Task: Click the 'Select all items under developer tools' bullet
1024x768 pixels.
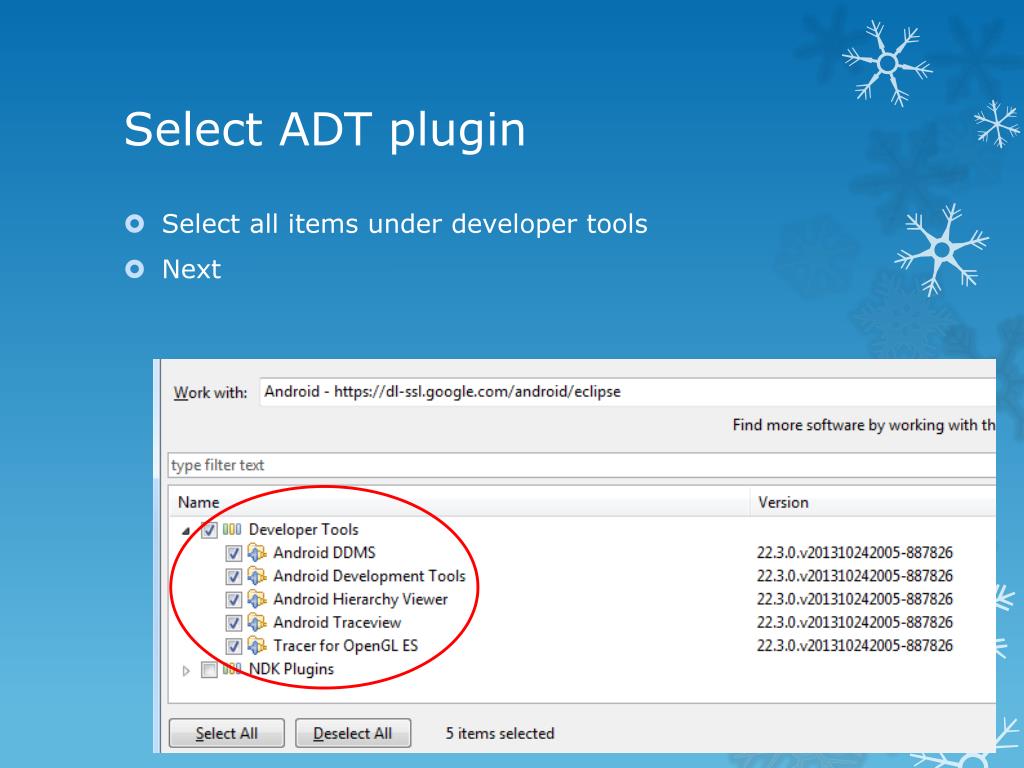Action: (x=405, y=224)
